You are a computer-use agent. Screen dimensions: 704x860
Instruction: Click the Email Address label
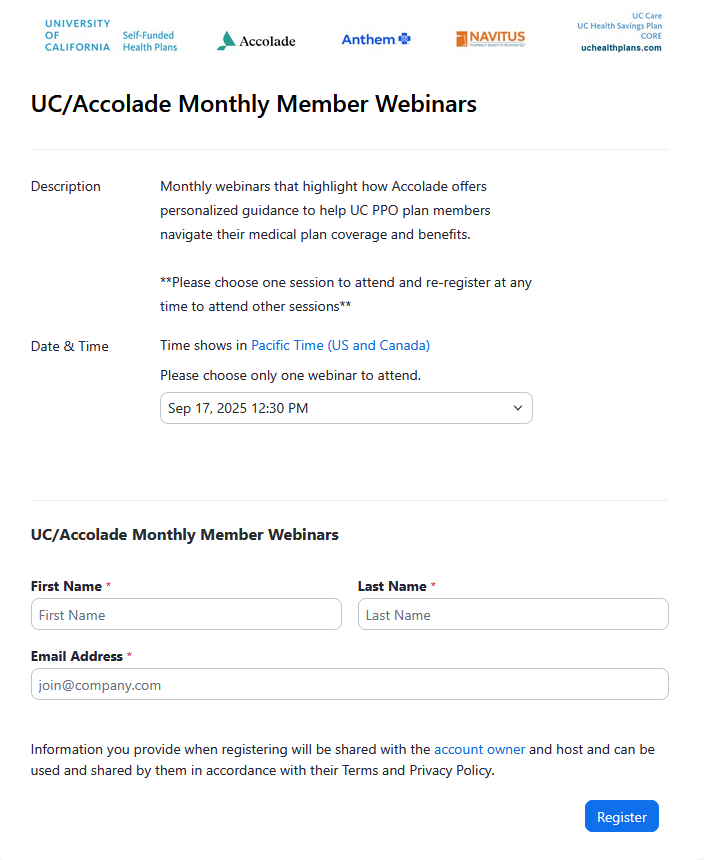click(77, 656)
